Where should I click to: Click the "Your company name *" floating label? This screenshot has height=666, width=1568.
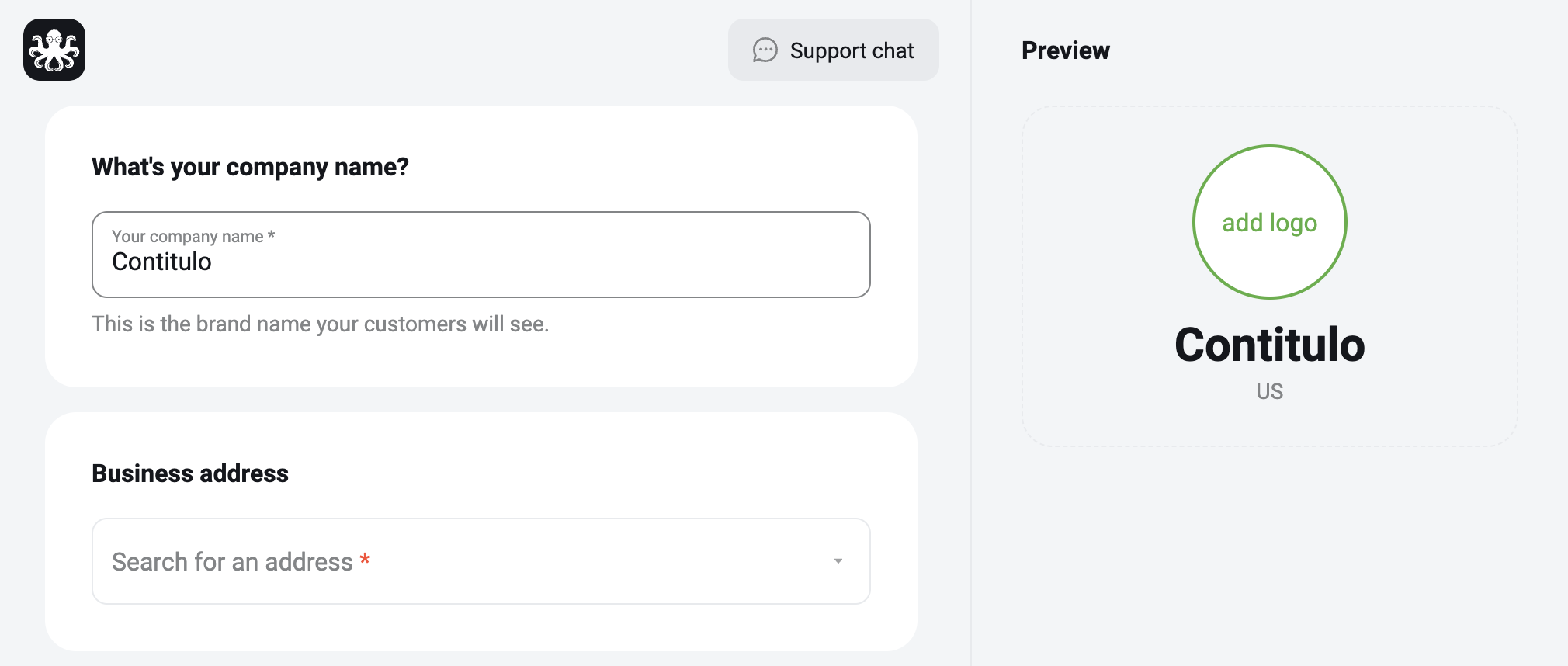[x=193, y=236]
